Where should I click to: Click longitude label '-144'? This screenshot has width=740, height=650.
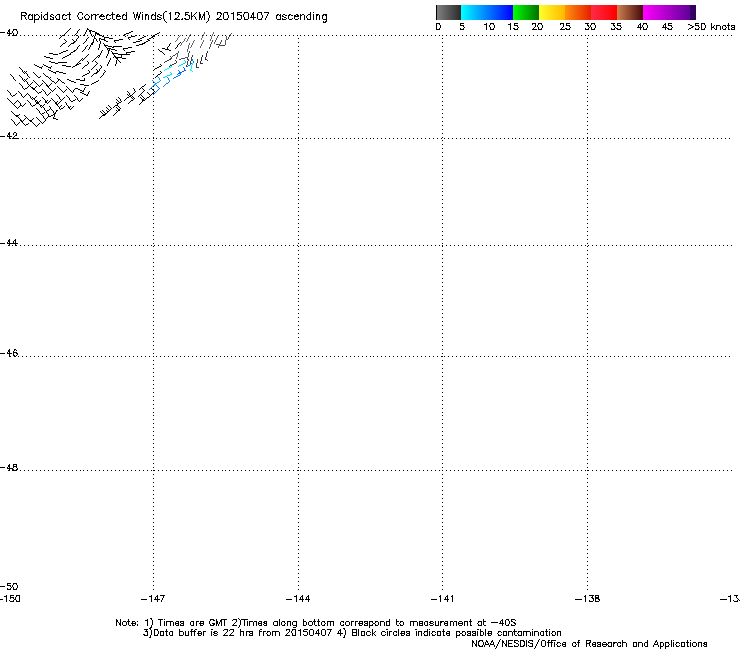point(298,599)
